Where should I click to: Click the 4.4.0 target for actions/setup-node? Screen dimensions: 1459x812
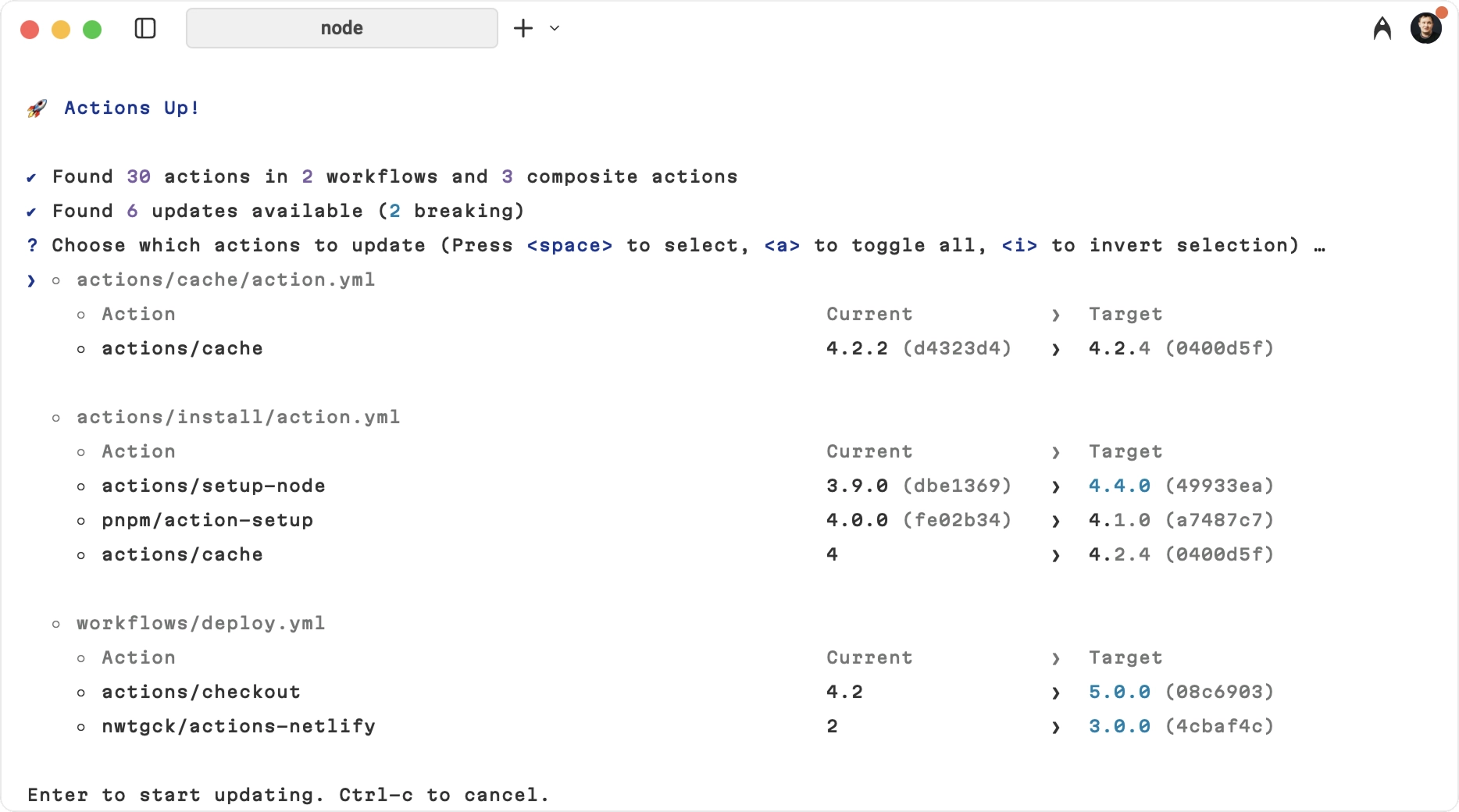click(x=1120, y=486)
